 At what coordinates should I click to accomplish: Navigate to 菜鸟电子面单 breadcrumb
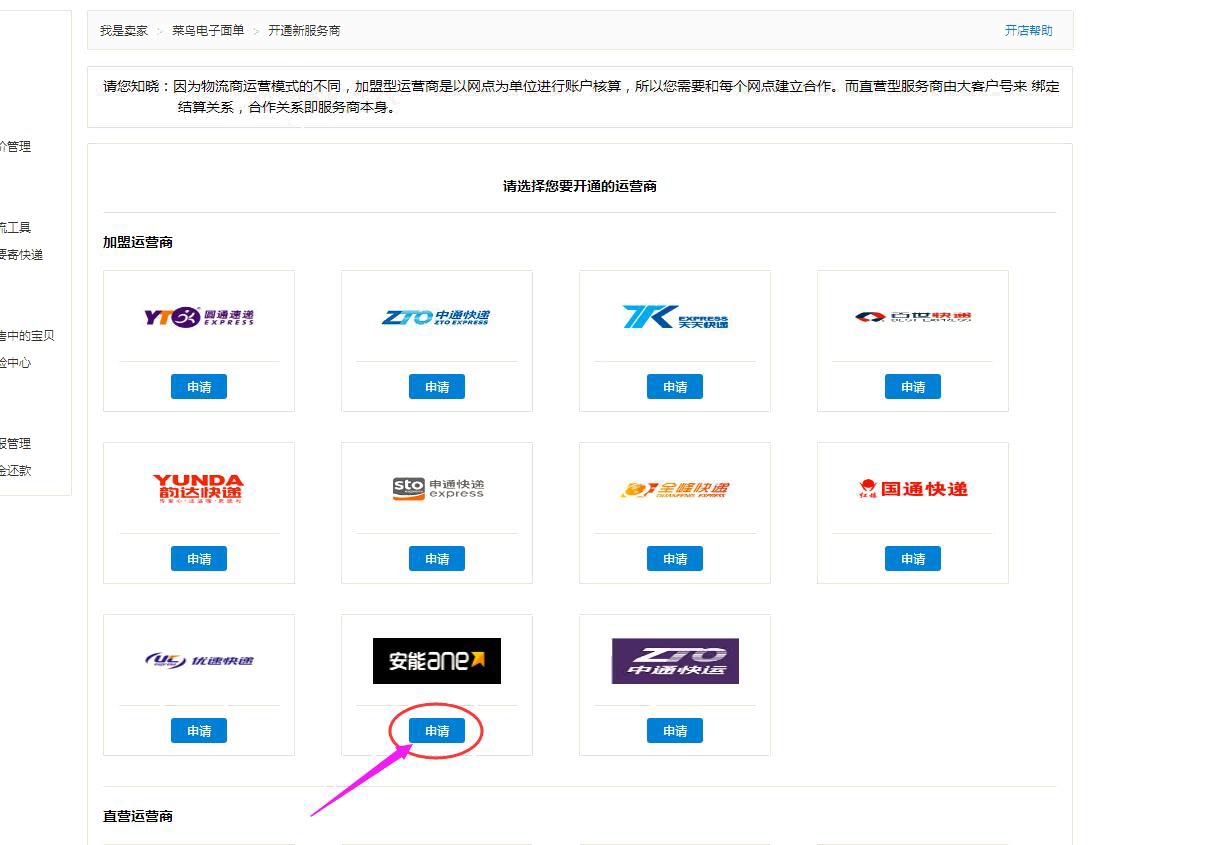click(x=208, y=31)
